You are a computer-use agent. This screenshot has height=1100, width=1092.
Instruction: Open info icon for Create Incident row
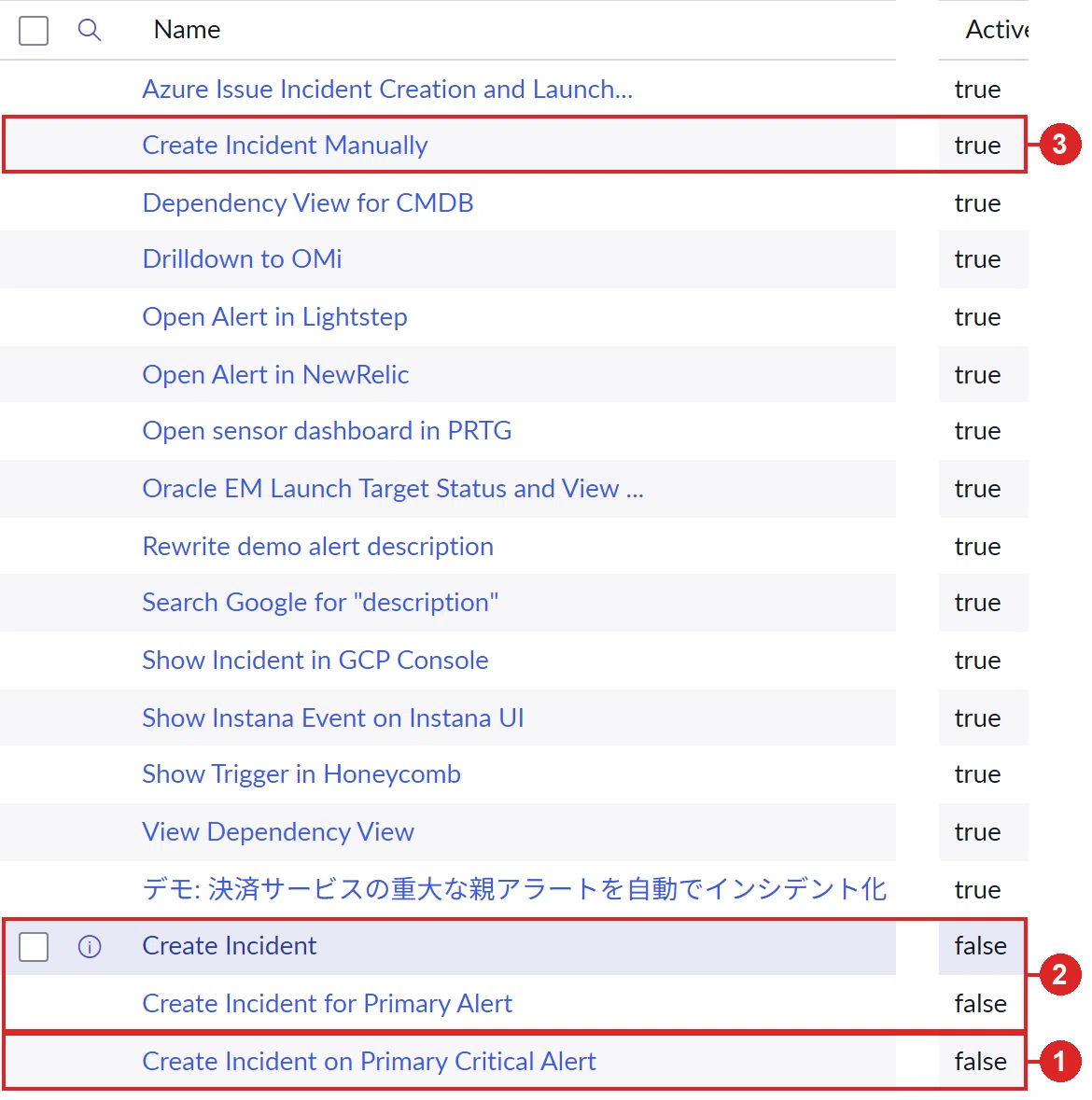point(89,946)
